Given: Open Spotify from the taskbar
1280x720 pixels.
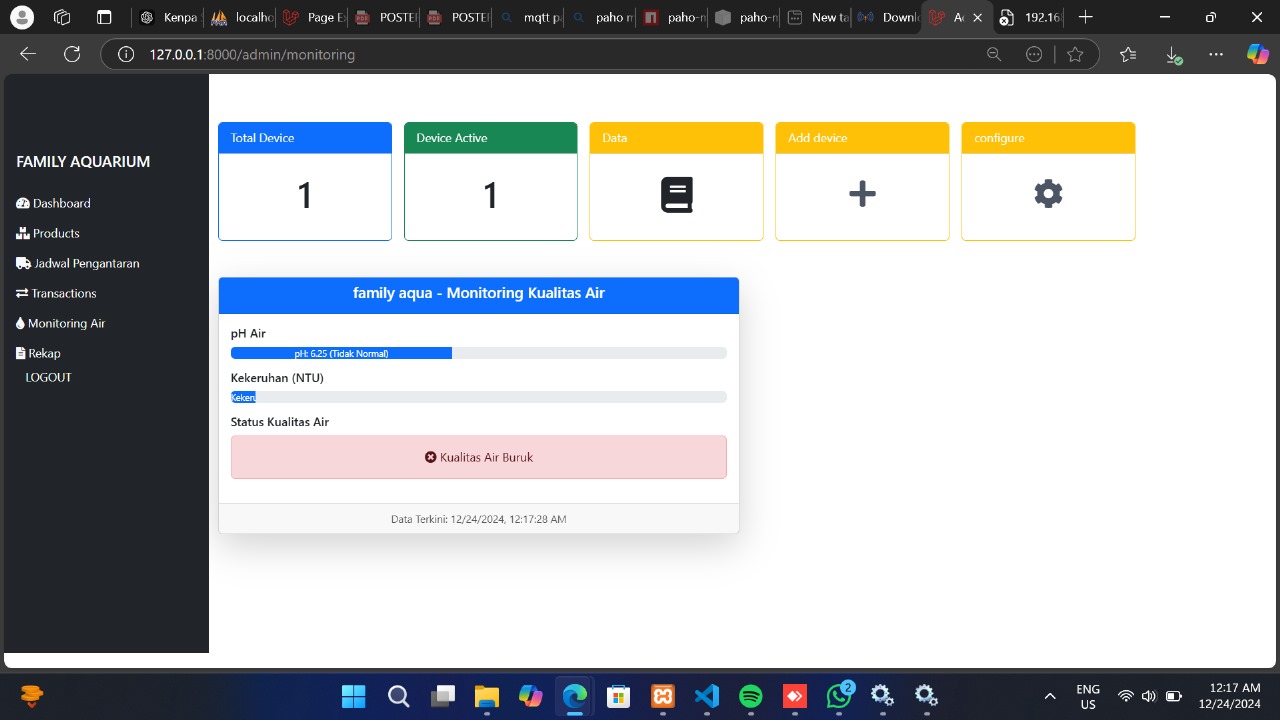Looking at the screenshot, I should click(x=751, y=696).
